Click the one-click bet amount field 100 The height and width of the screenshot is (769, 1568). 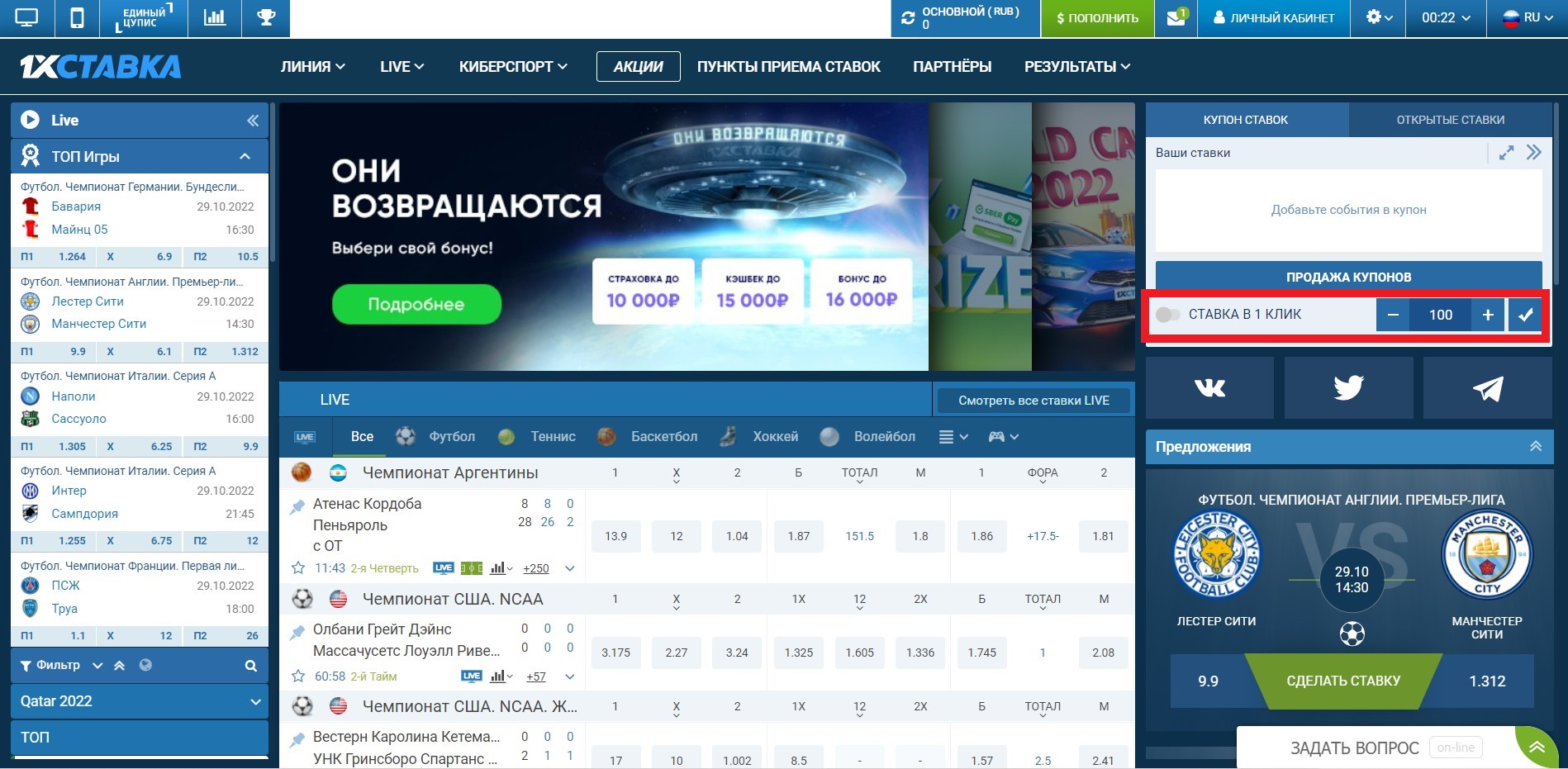click(1440, 315)
